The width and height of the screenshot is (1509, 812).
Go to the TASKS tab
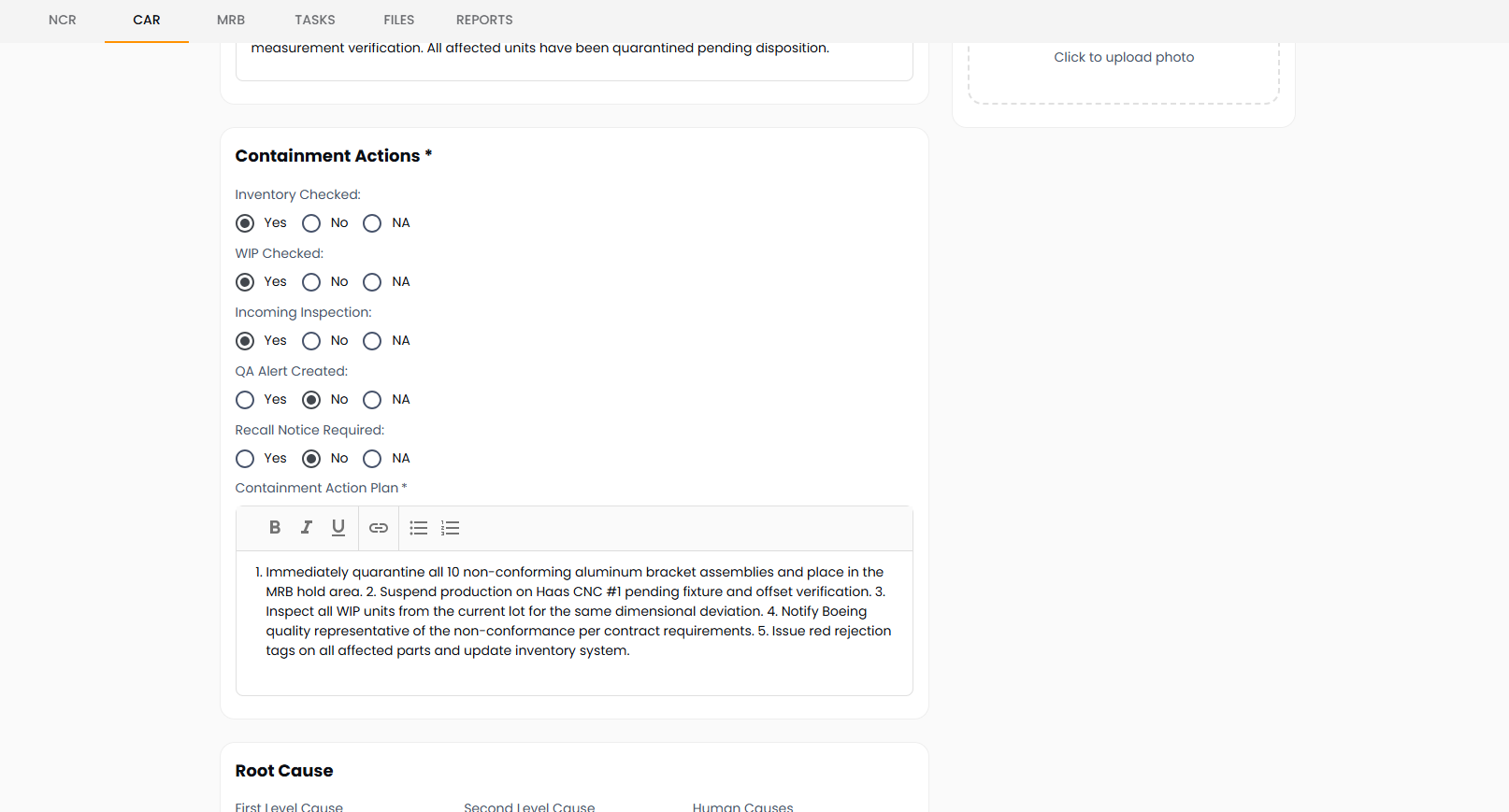[x=315, y=20]
